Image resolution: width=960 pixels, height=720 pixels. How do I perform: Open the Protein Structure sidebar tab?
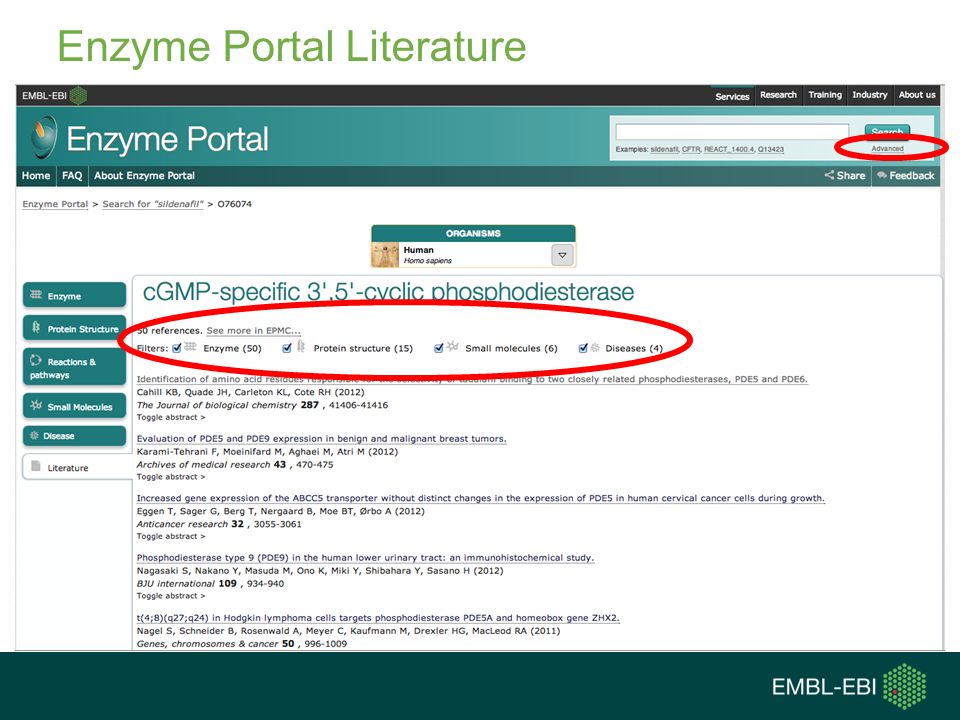[x=74, y=329]
